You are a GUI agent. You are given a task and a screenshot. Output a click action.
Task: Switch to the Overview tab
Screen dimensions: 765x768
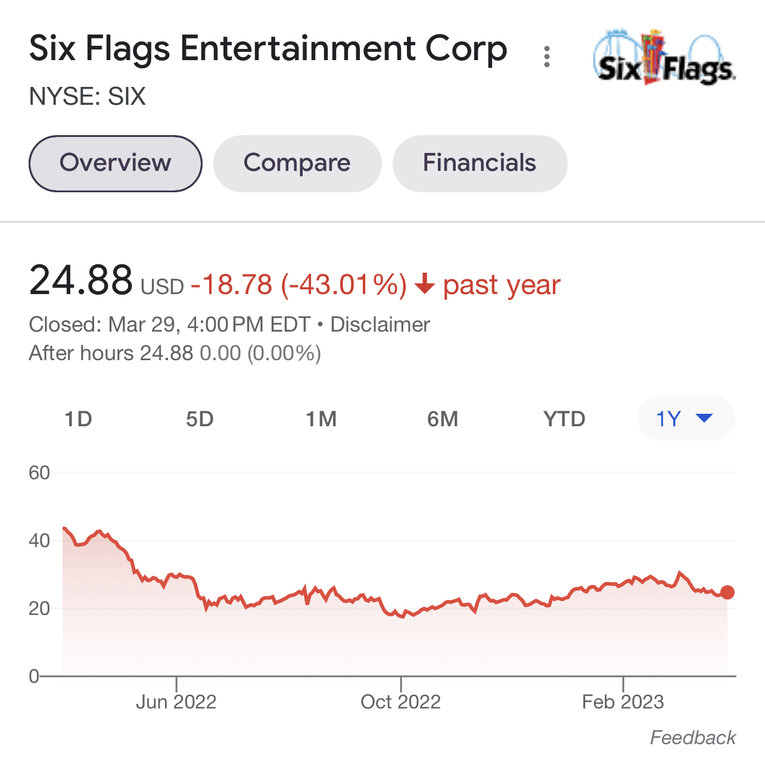pyautogui.click(x=115, y=163)
